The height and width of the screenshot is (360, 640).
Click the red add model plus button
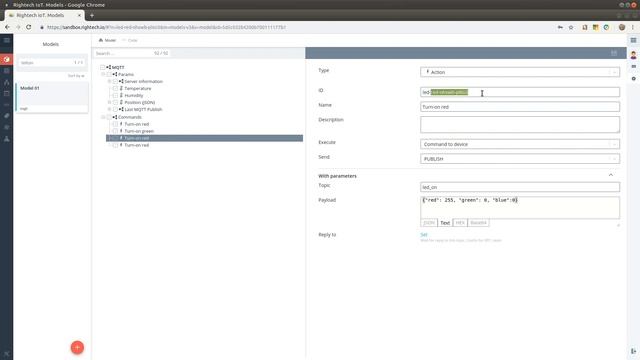point(77,347)
